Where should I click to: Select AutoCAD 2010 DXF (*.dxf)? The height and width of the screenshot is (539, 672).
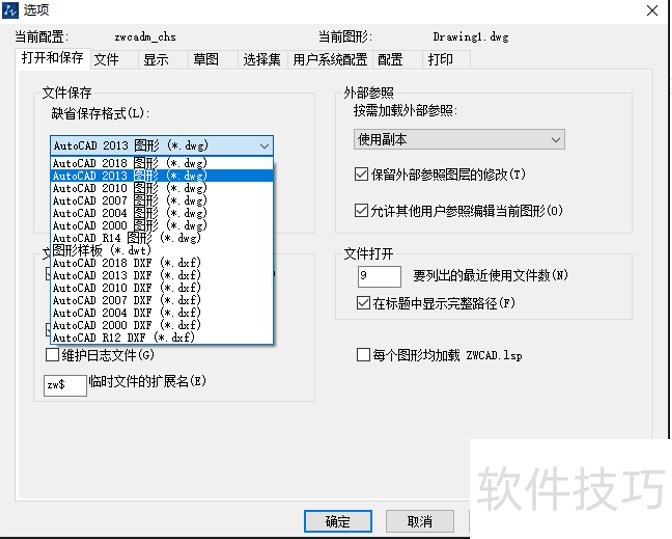[x=162, y=287]
